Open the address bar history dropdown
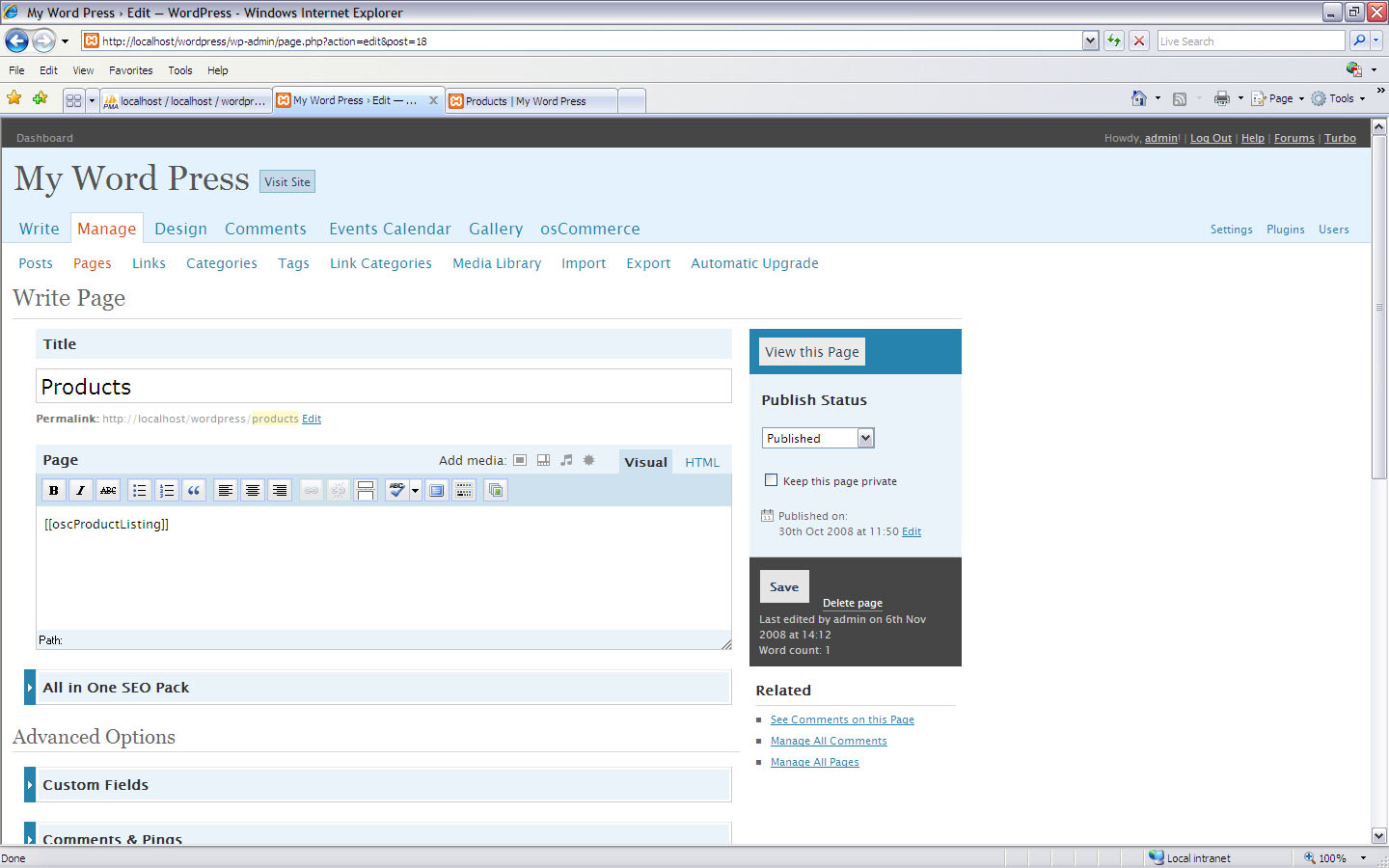 [x=1090, y=41]
